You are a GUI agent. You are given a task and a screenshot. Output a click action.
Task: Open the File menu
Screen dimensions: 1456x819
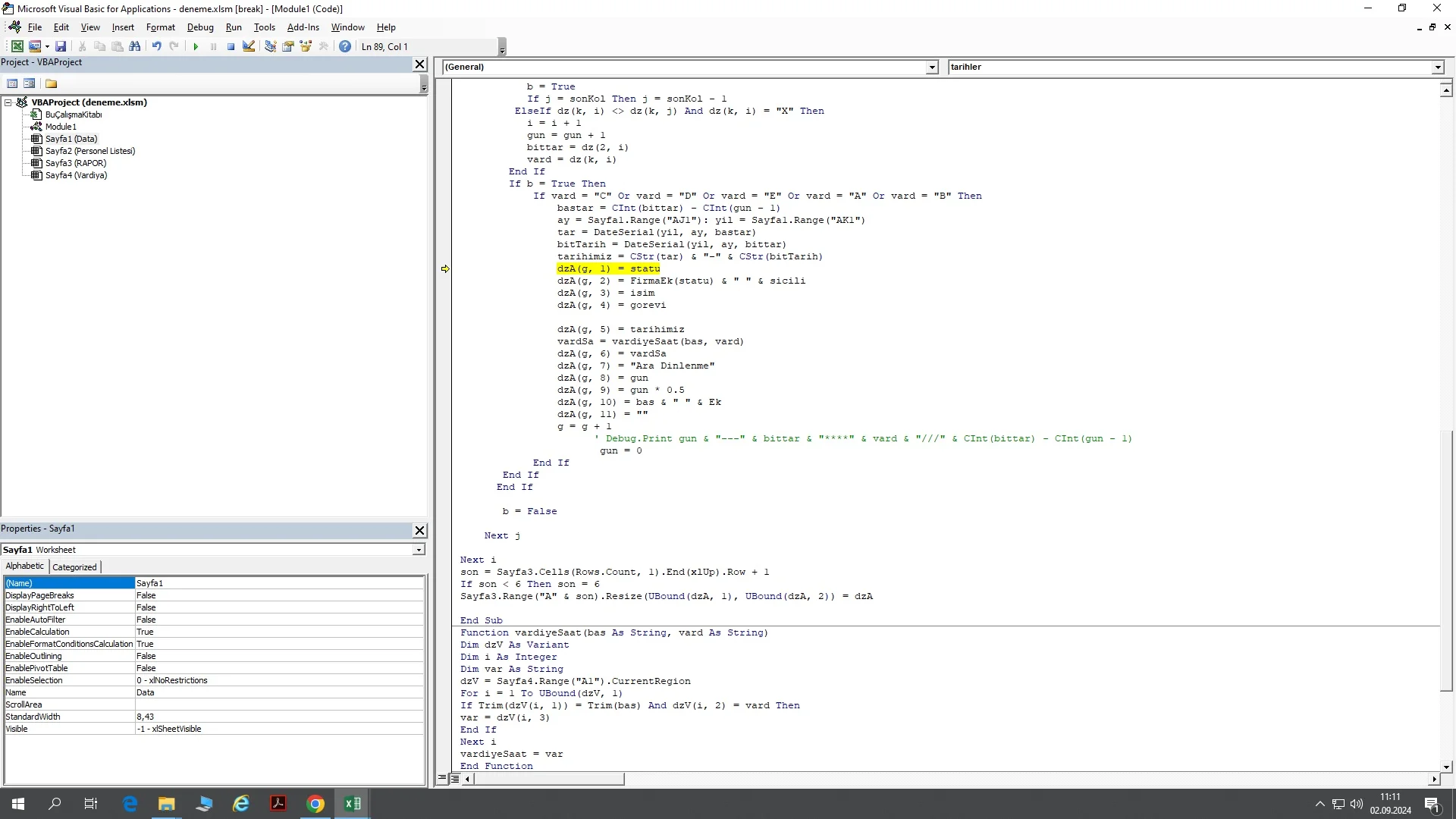pos(35,27)
